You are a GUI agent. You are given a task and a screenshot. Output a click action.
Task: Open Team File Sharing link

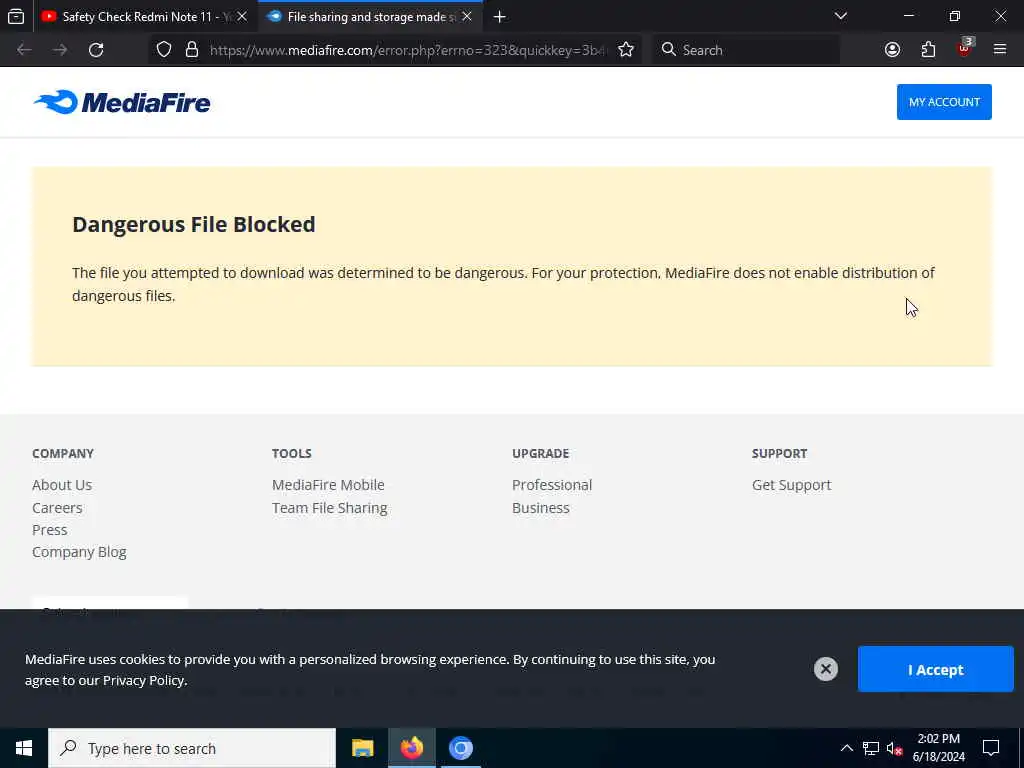click(329, 508)
